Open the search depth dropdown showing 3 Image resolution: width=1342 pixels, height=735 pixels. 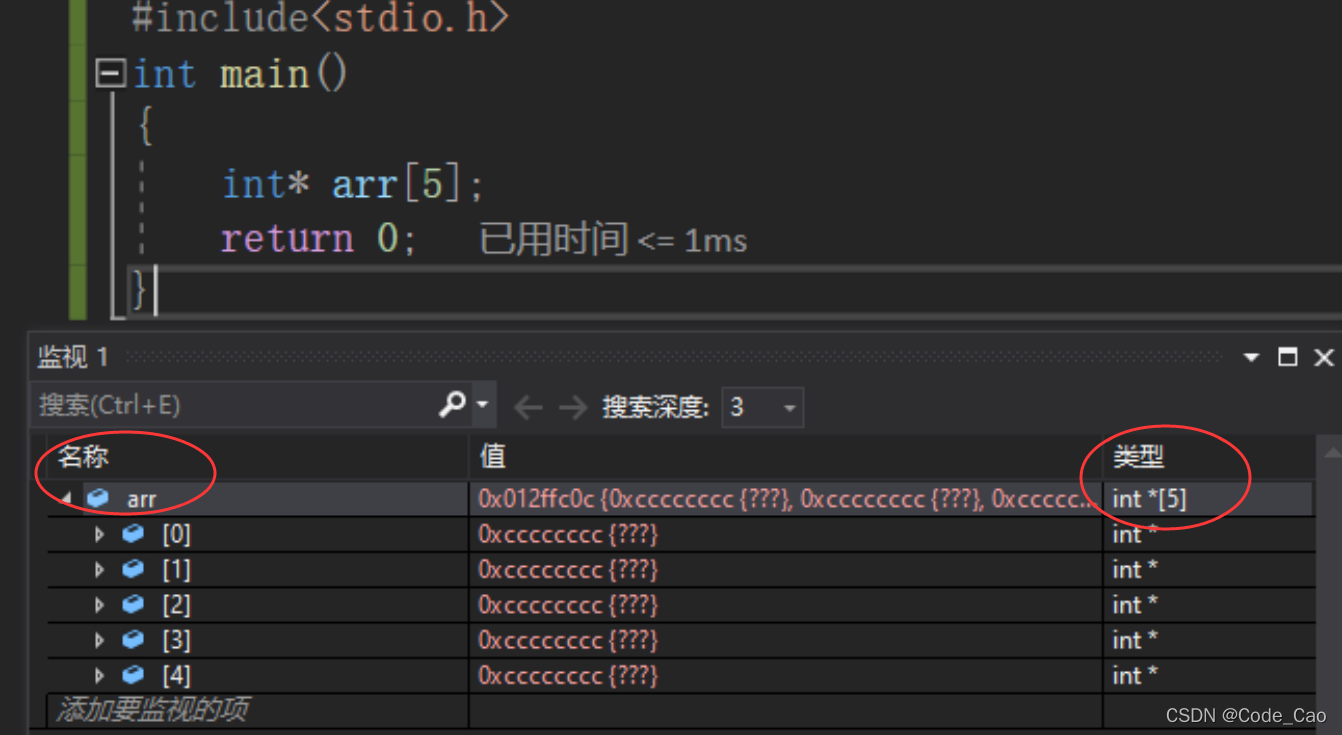762,407
